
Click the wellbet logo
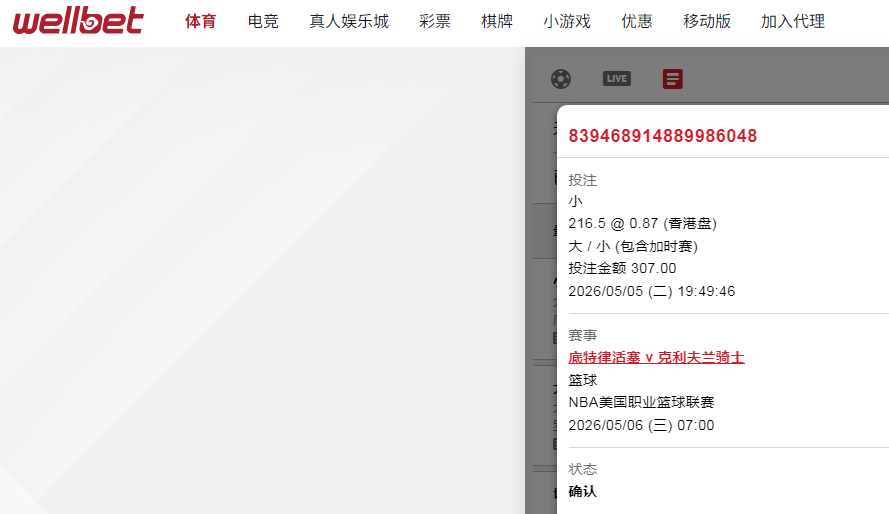78,20
